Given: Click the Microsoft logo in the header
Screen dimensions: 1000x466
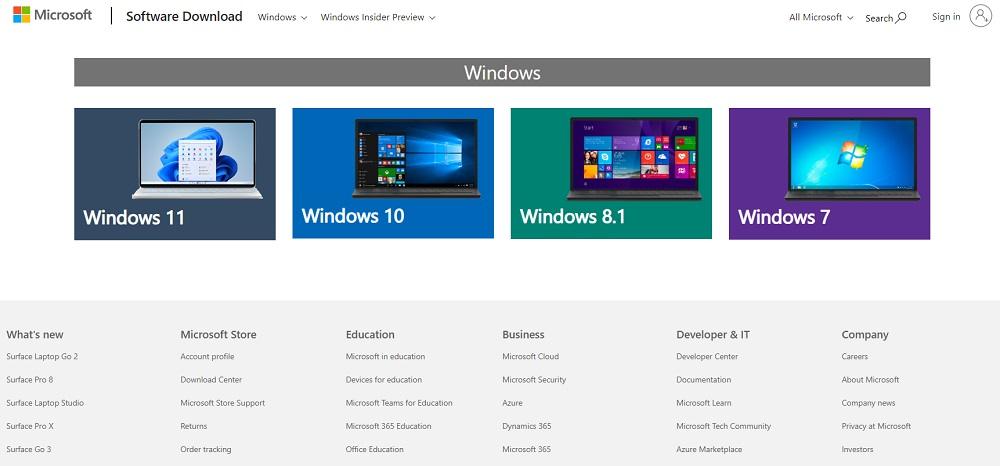Looking at the screenshot, I should coord(52,16).
